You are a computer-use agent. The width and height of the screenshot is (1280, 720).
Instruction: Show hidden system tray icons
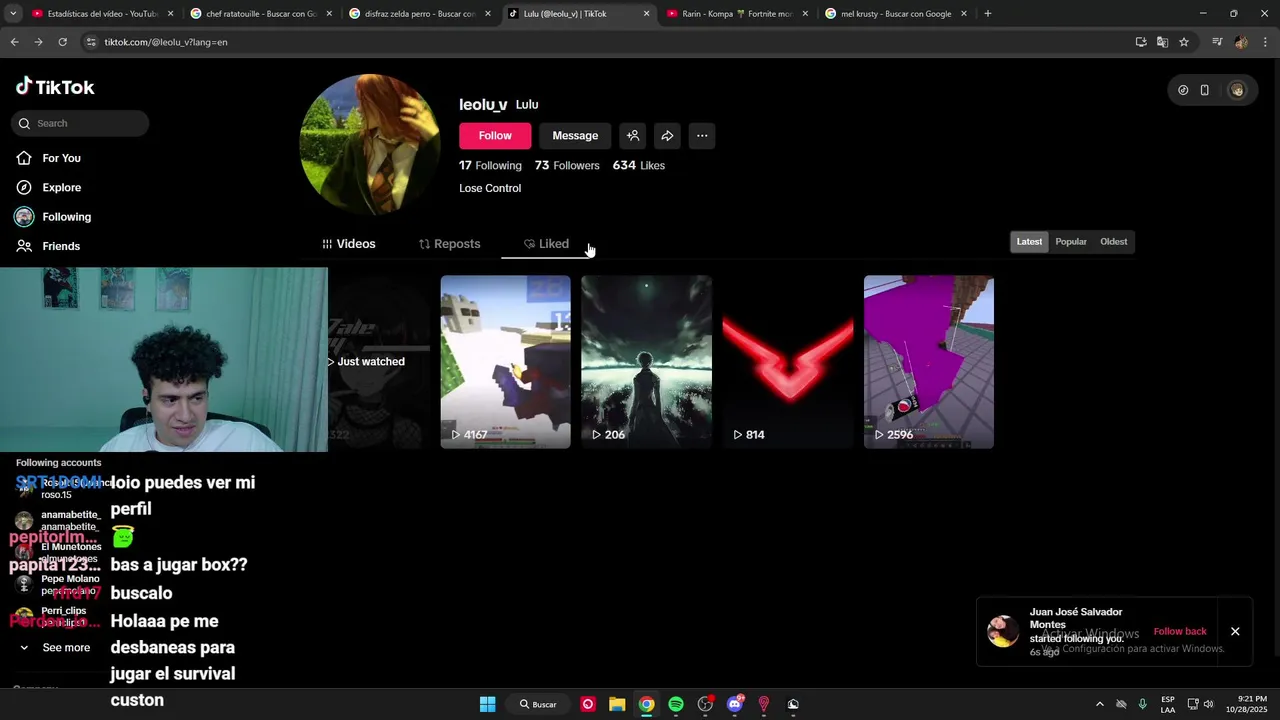[x=1100, y=704]
